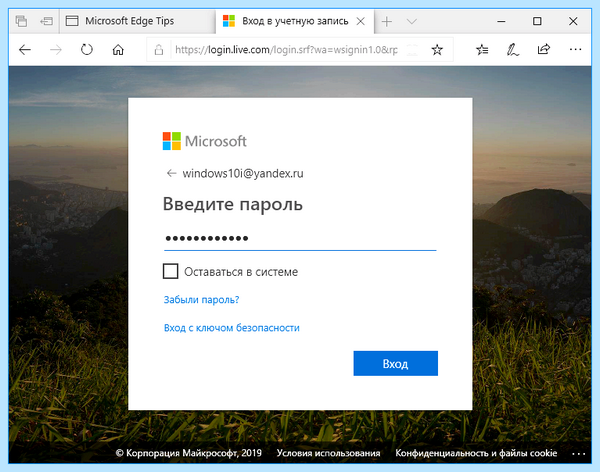
Task: Click Вход с ключом безопасности link
Action: coord(232,328)
